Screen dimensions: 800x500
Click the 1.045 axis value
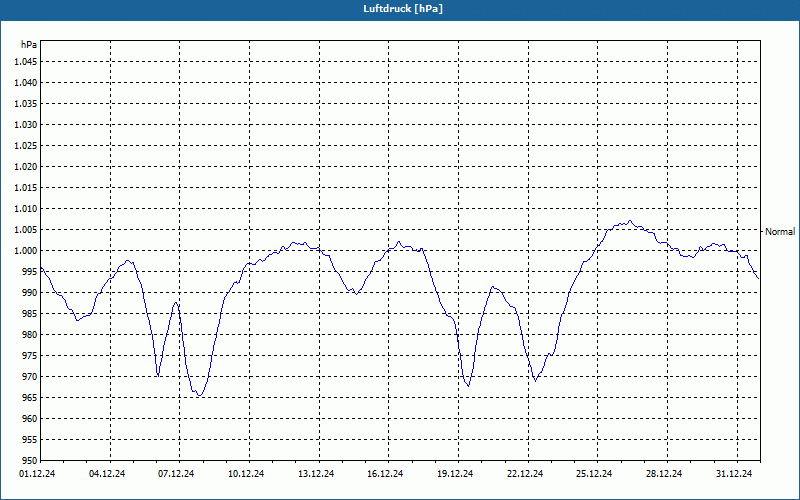26,62
